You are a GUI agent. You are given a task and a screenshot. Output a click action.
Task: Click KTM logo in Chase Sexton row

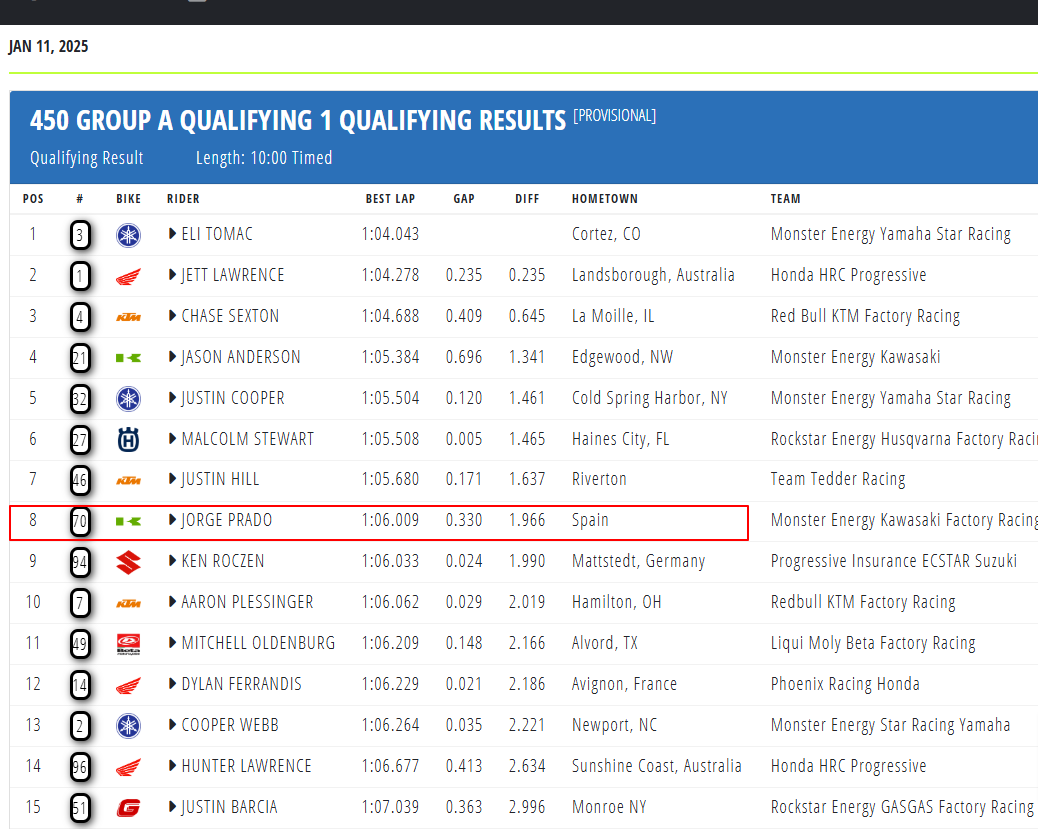128,318
